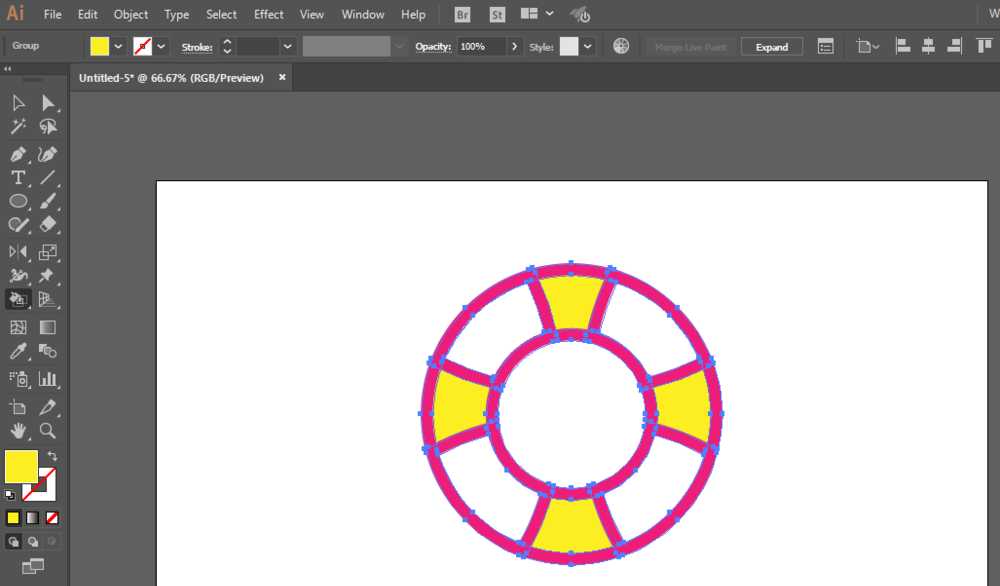Open the Effect menu
1000x586 pixels.
[x=268, y=15]
